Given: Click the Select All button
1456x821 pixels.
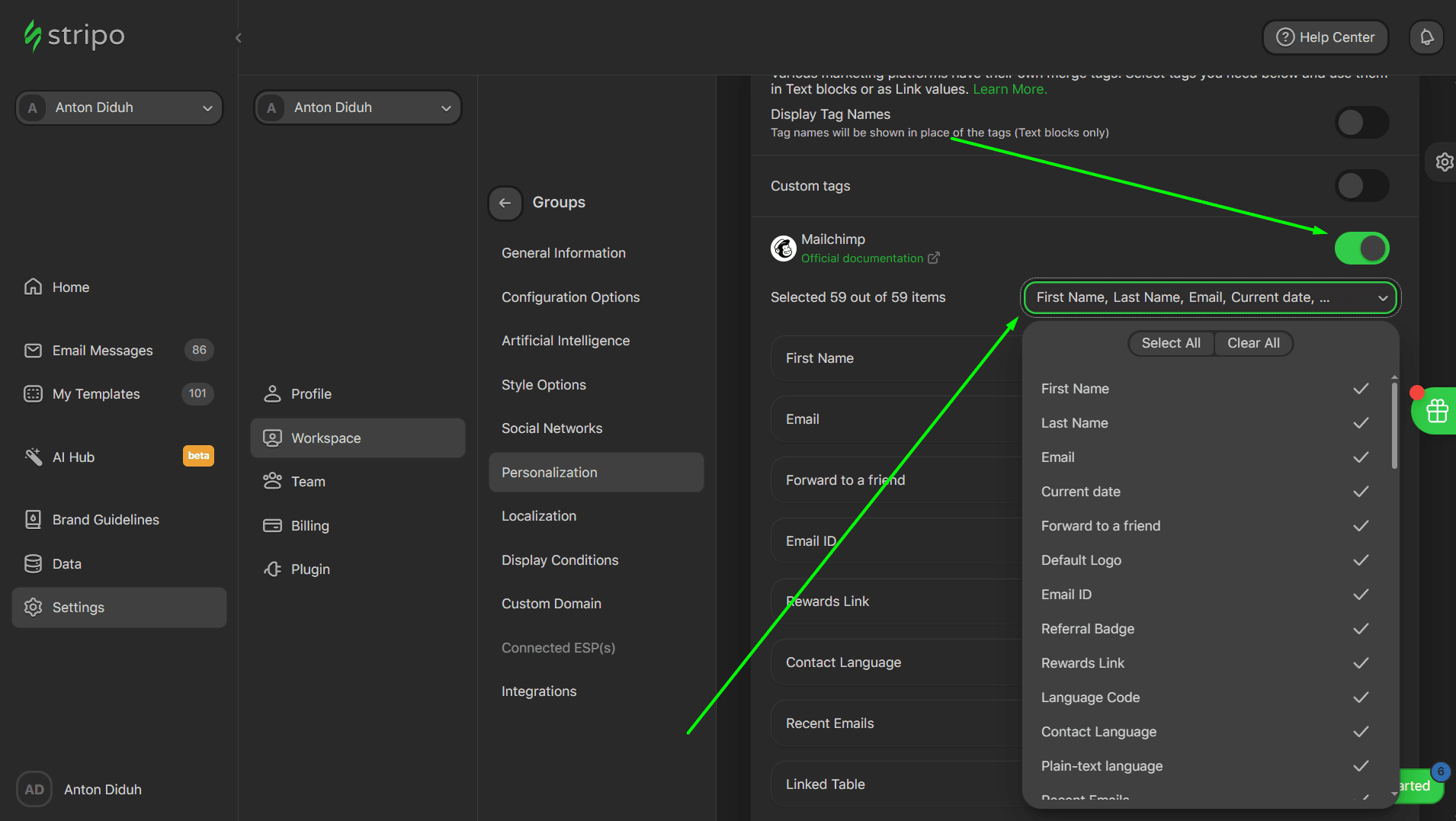Looking at the screenshot, I should coord(1170,343).
